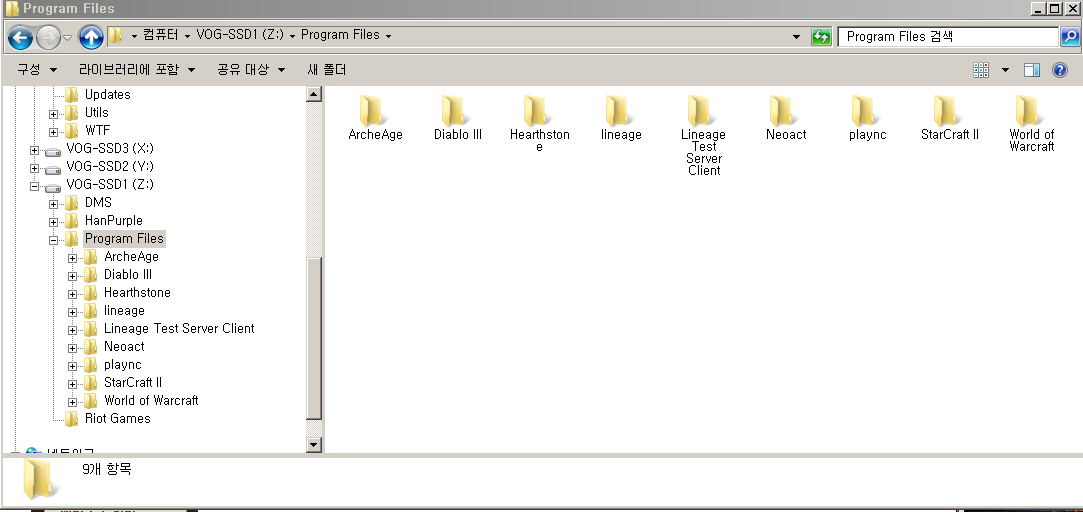Select World of Warcraft in the folder tree
Viewport: 1083px width, 512px height.
tap(151, 400)
